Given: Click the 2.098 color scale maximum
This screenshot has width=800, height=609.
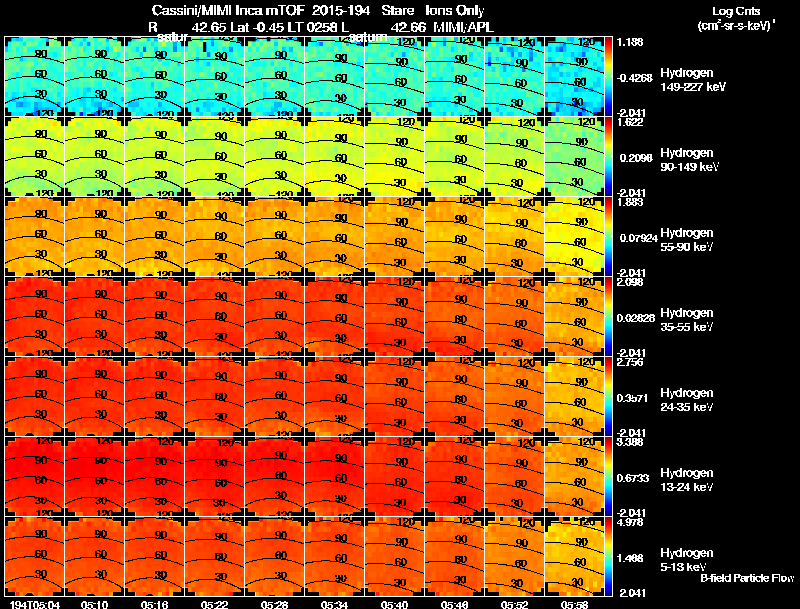Looking at the screenshot, I should (631, 282).
